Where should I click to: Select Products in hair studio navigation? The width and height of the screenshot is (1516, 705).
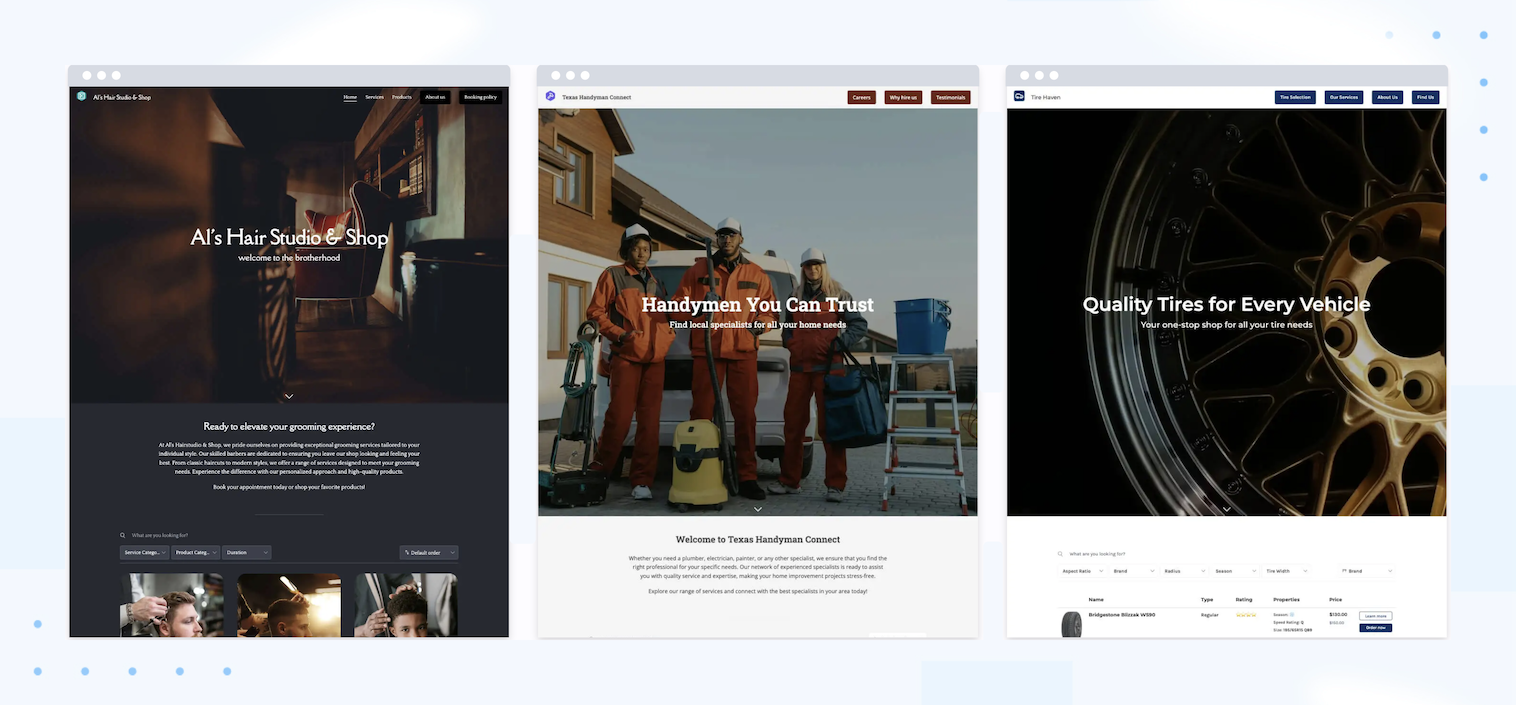coord(402,97)
